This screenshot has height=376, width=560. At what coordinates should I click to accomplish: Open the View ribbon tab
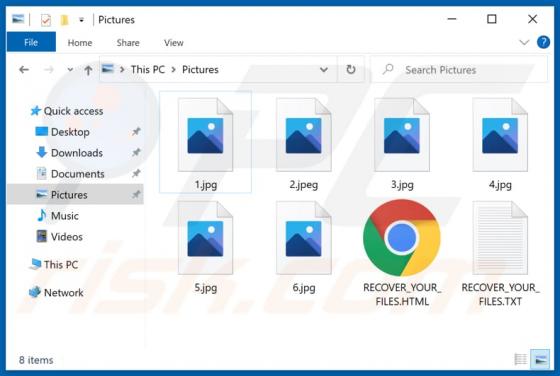(x=174, y=43)
